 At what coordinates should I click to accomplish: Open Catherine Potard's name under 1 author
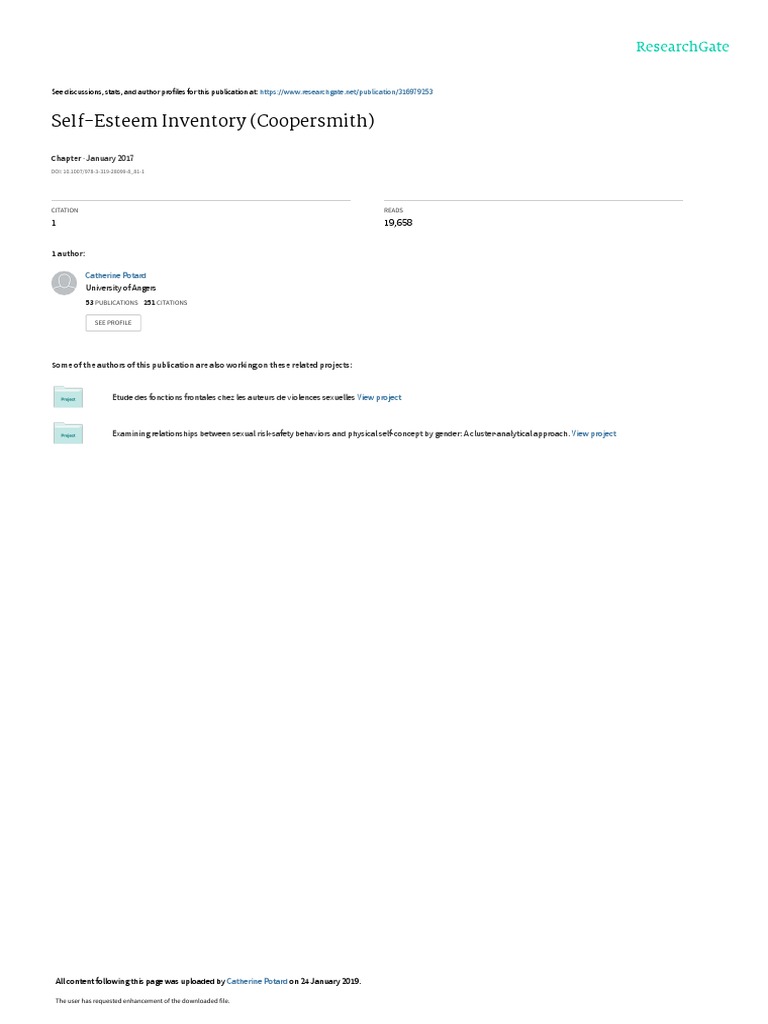click(x=116, y=276)
